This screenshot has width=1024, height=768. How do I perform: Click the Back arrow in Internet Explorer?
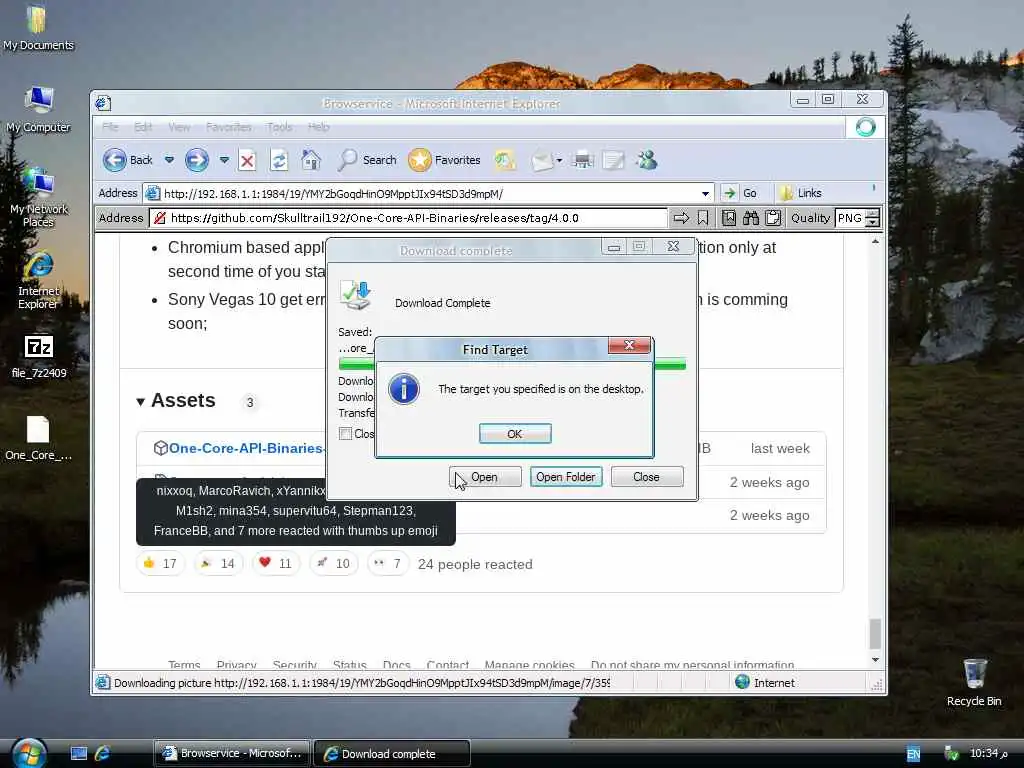coord(115,160)
